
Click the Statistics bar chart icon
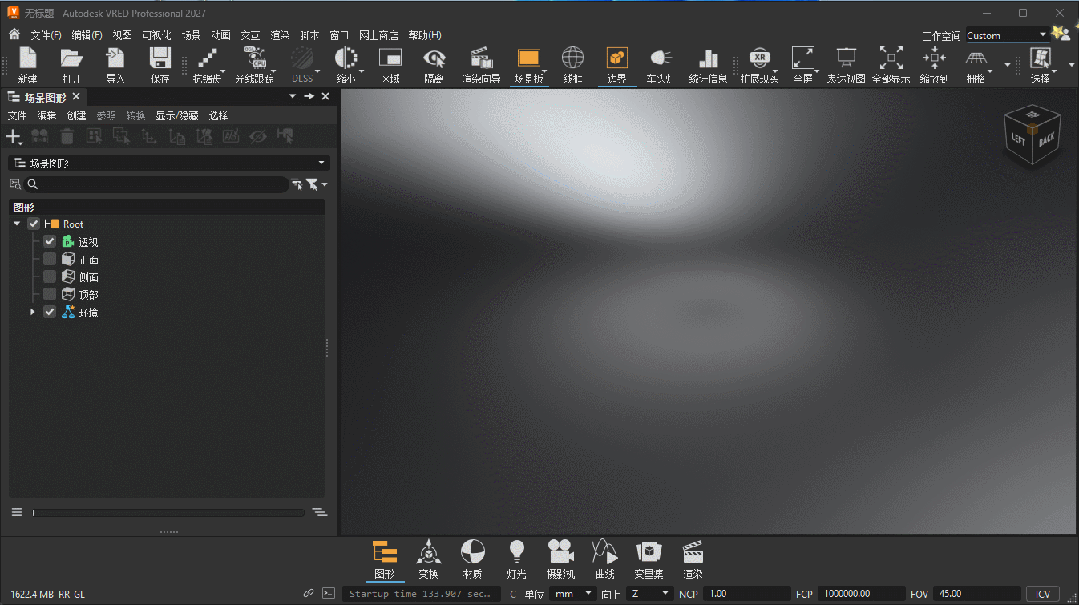(x=707, y=59)
